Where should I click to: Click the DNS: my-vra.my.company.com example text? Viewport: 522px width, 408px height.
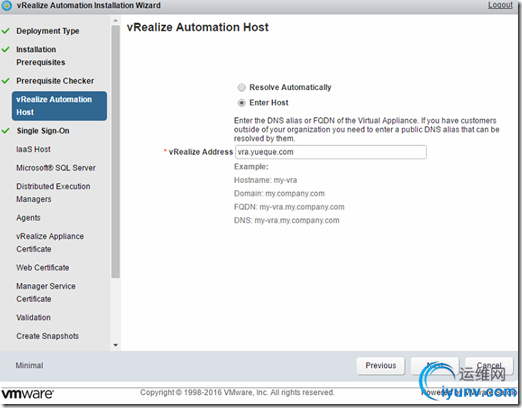287,220
